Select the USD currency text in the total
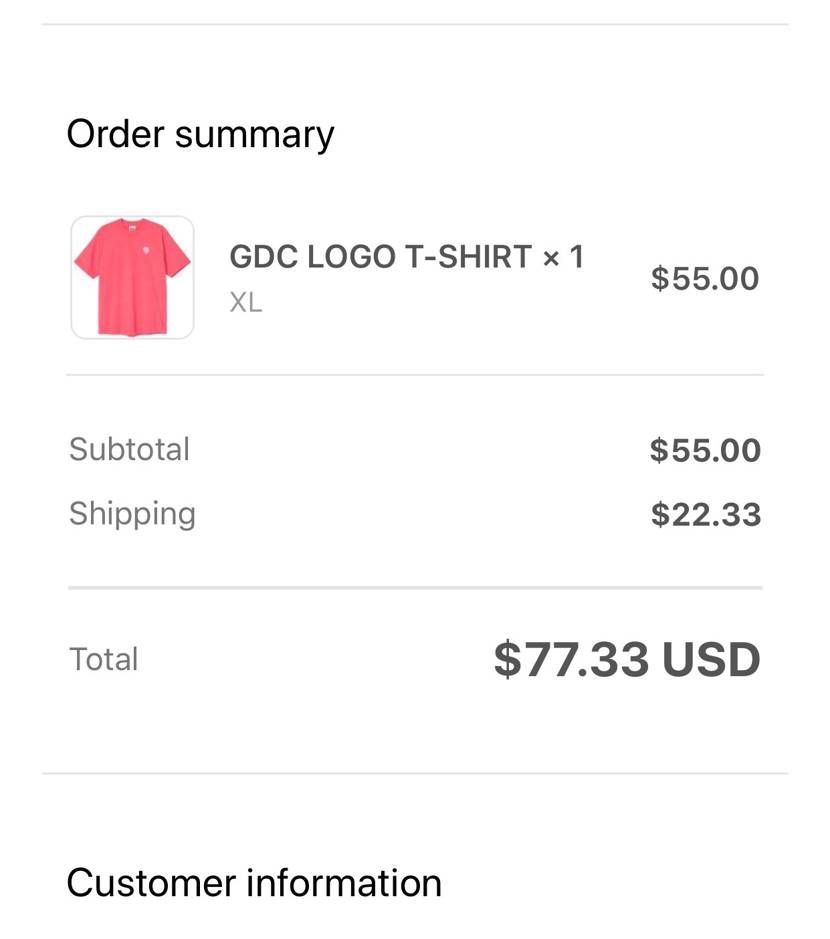Viewport: 830px width, 939px height. click(x=711, y=659)
